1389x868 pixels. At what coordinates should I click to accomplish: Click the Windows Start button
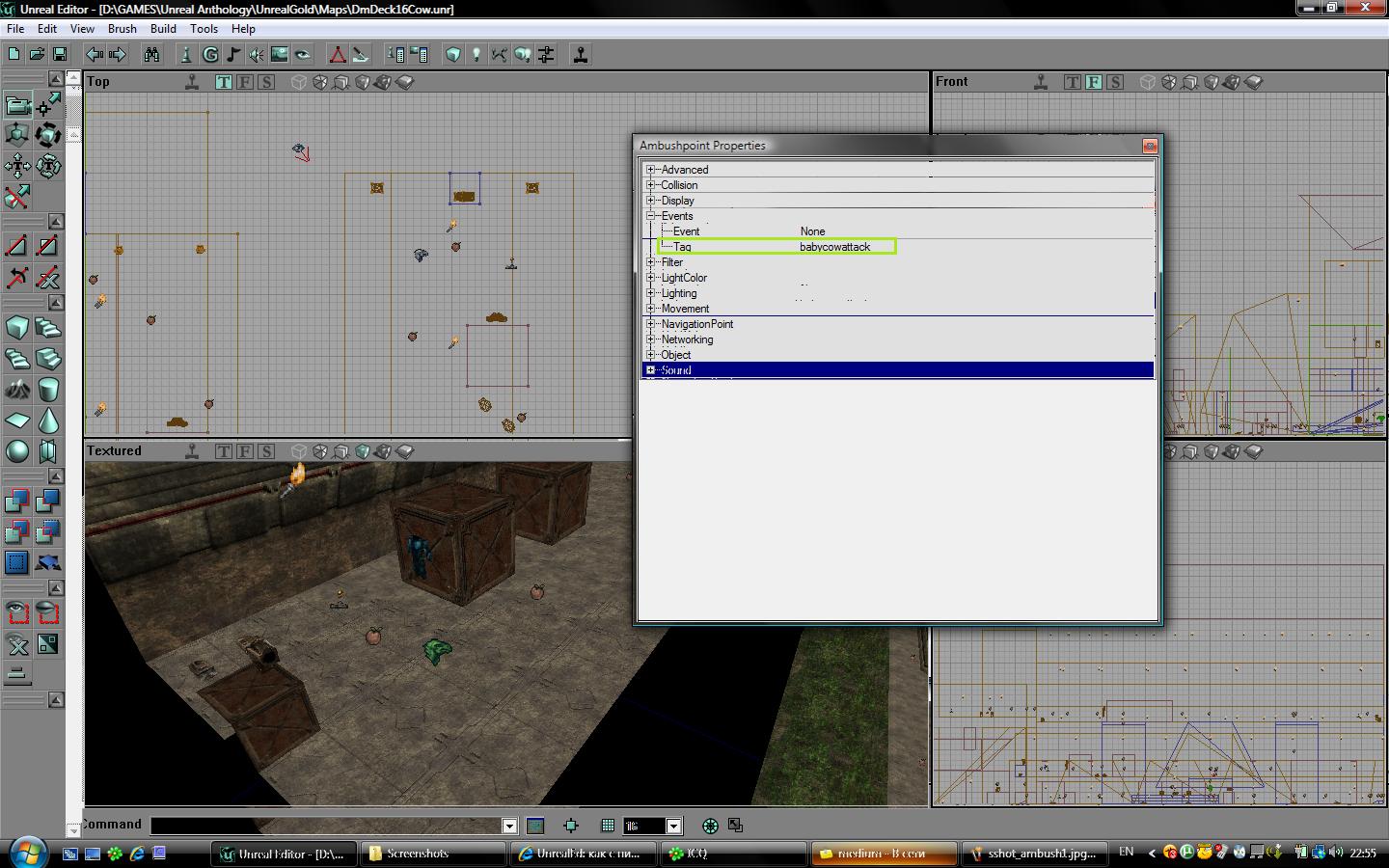click(x=28, y=853)
